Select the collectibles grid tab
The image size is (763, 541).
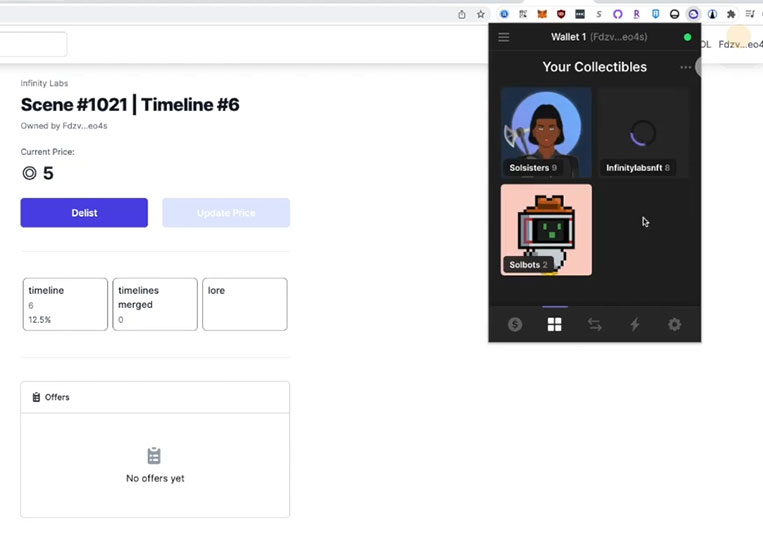[x=554, y=325]
